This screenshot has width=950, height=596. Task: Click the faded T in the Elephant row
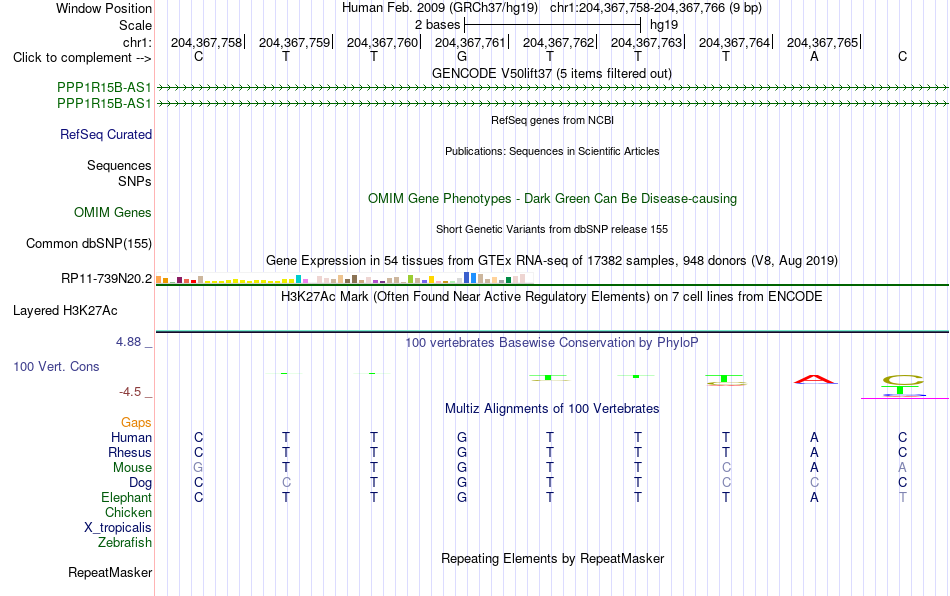tap(902, 497)
